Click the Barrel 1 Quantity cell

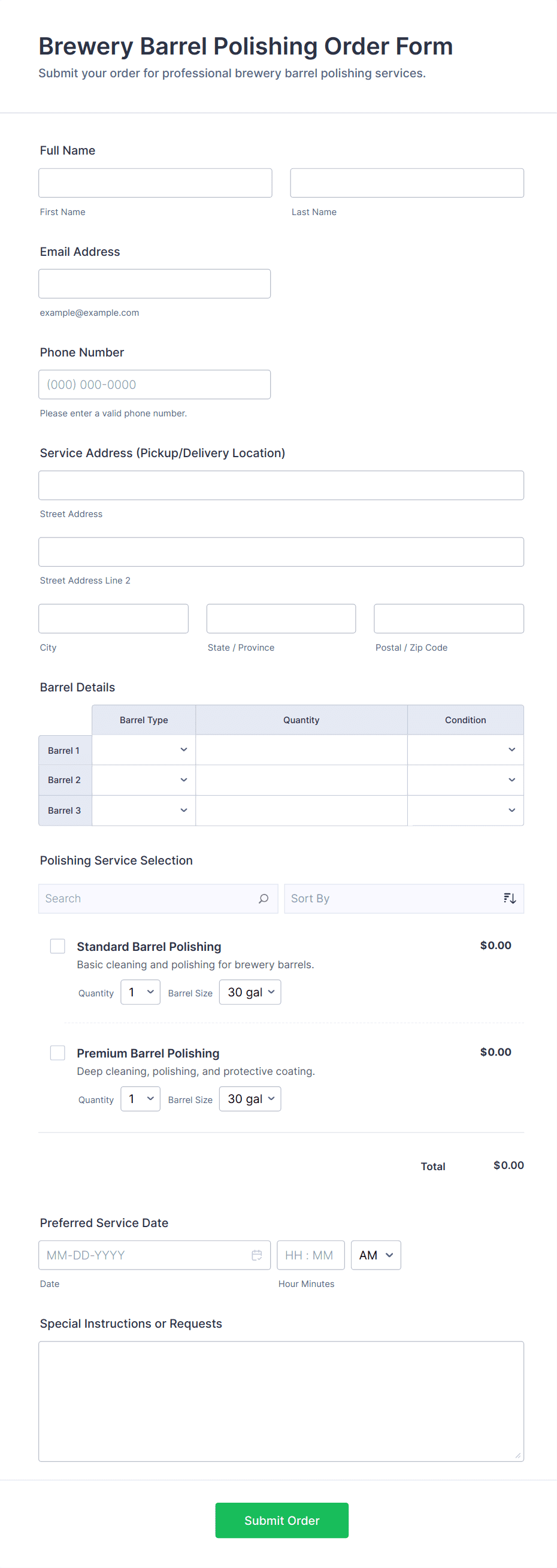[x=301, y=750]
